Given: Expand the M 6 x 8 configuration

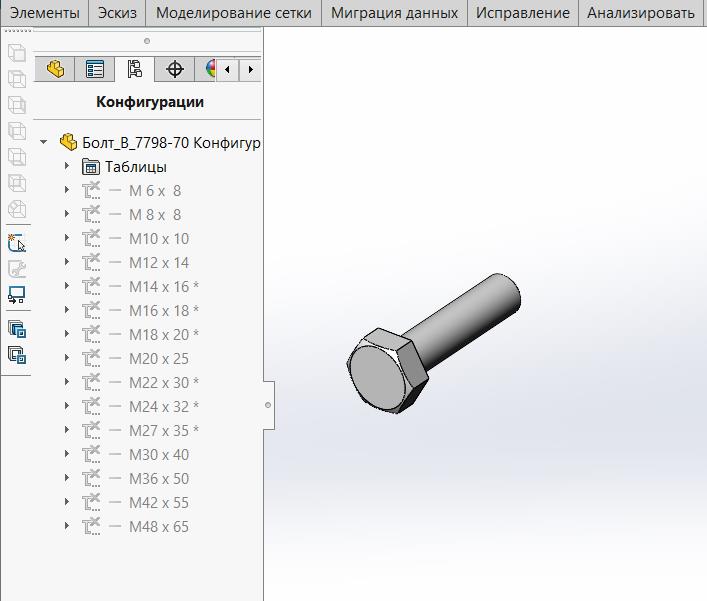Looking at the screenshot, I should pyautogui.click(x=67, y=190).
